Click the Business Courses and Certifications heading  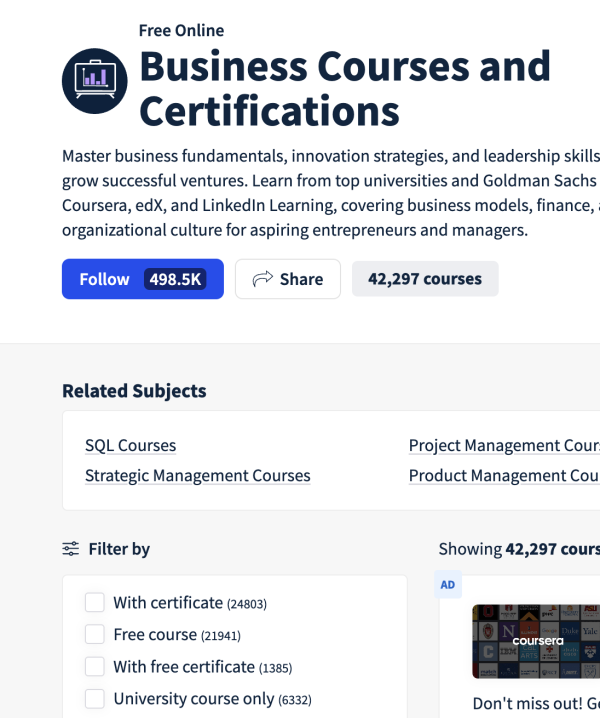tap(344, 88)
